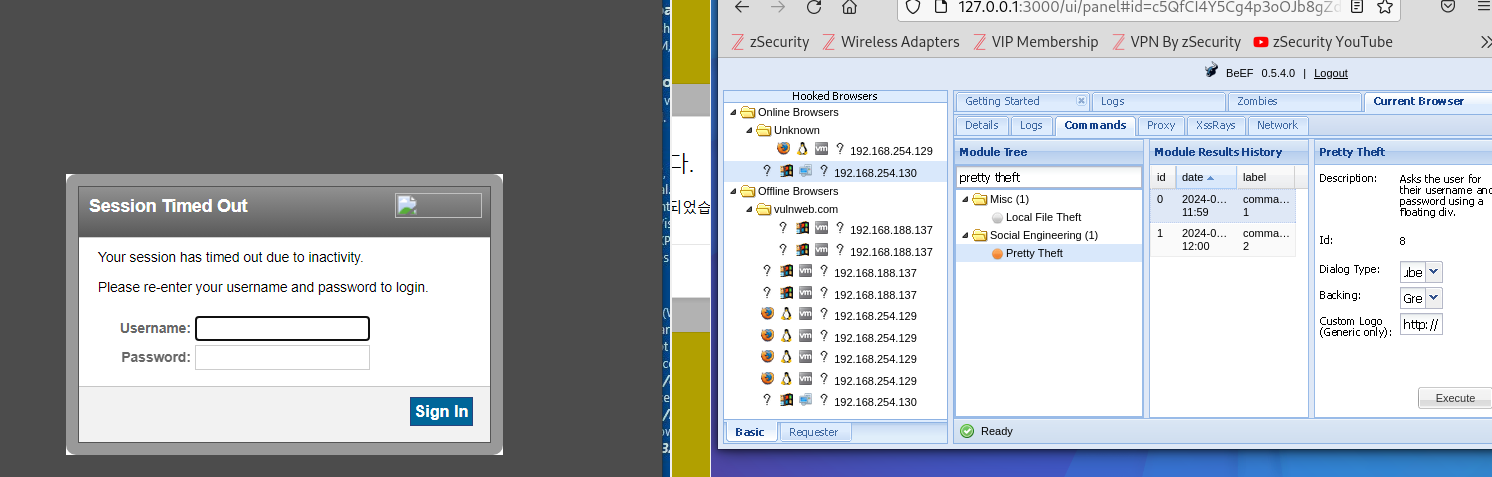The width and height of the screenshot is (1492, 477).
Task: Open the Dialog Type dropdown arrow
Action: (x=1433, y=272)
